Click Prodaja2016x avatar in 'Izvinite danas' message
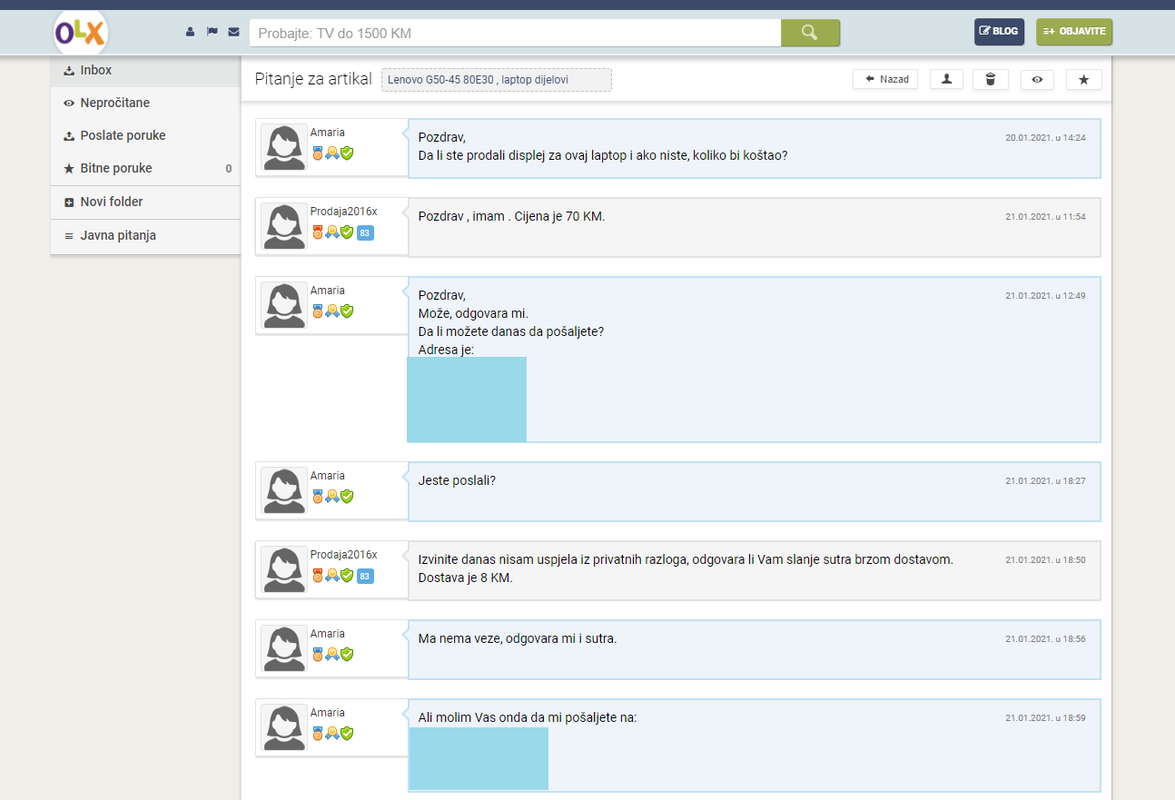 284,570
